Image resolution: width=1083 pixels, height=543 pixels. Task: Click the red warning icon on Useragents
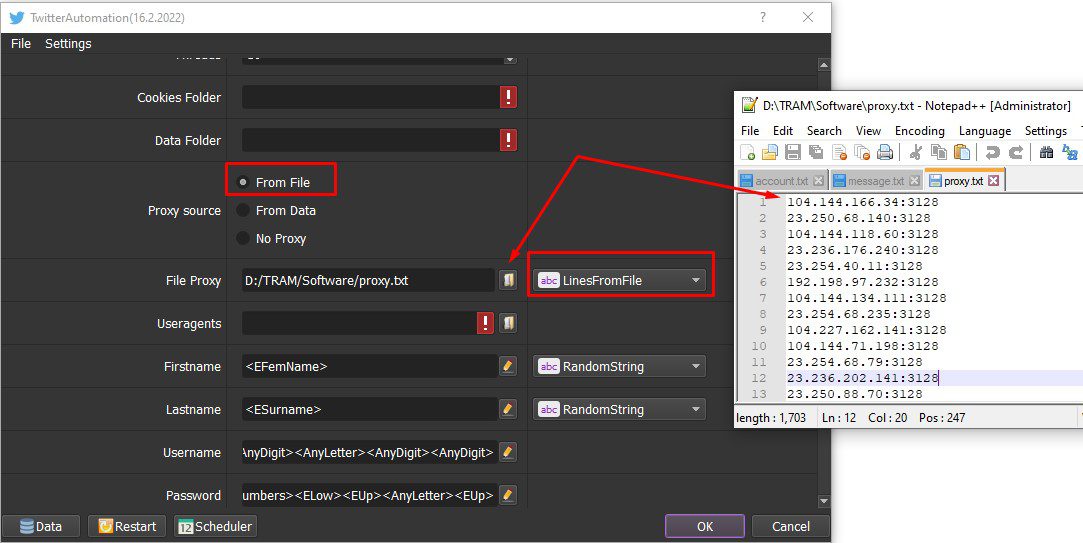point(486,323)
